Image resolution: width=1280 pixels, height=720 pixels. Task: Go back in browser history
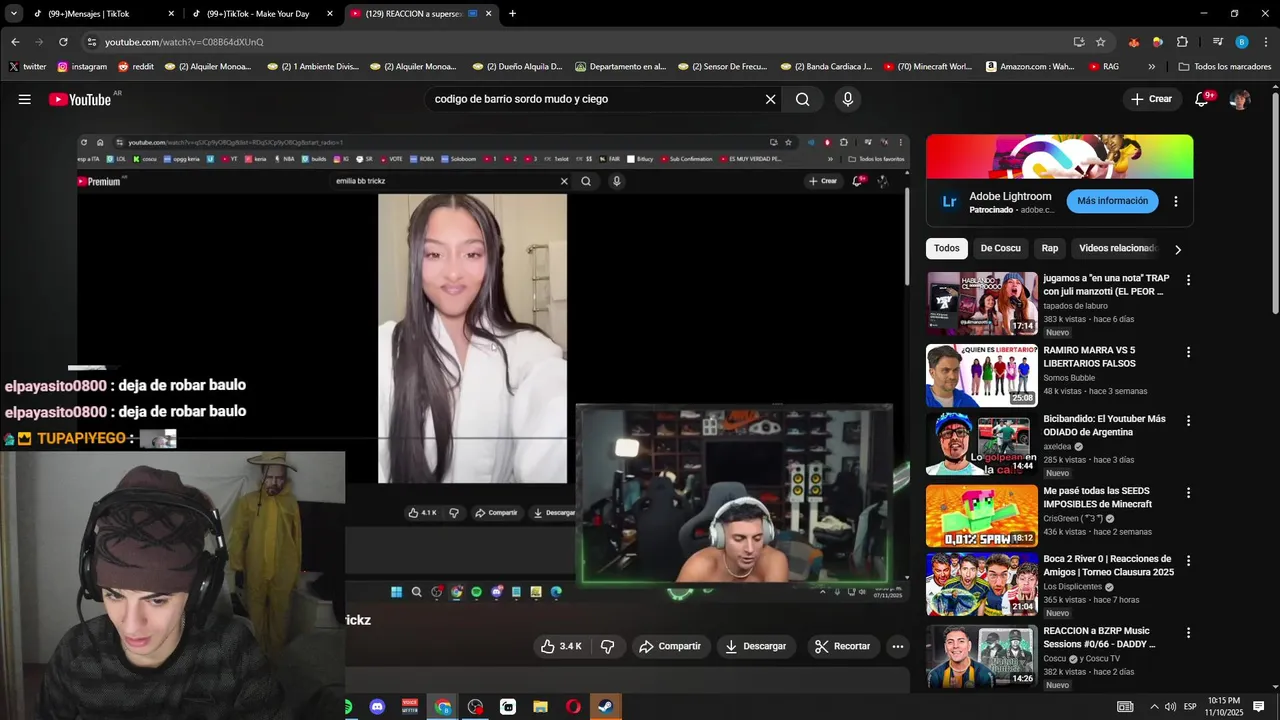tap(15, 42)
